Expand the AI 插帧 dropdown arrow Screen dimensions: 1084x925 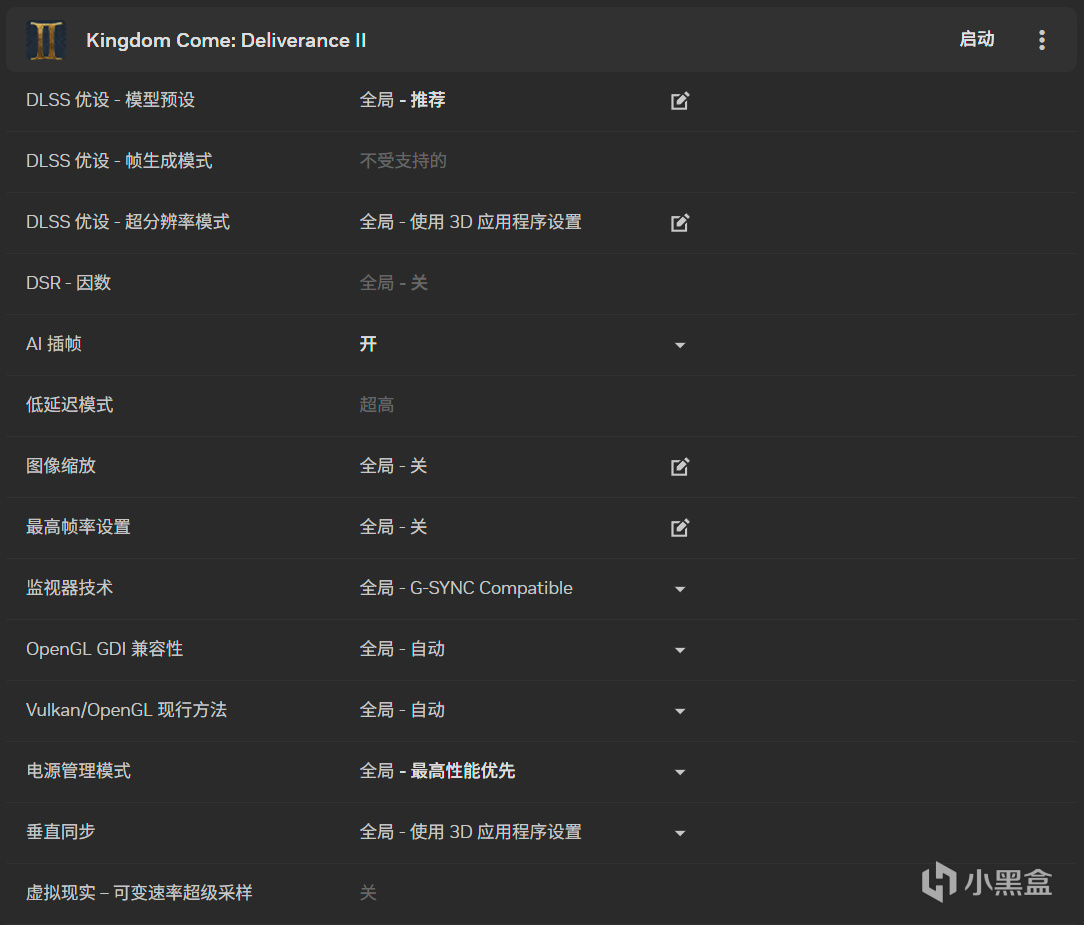[680, 345]
